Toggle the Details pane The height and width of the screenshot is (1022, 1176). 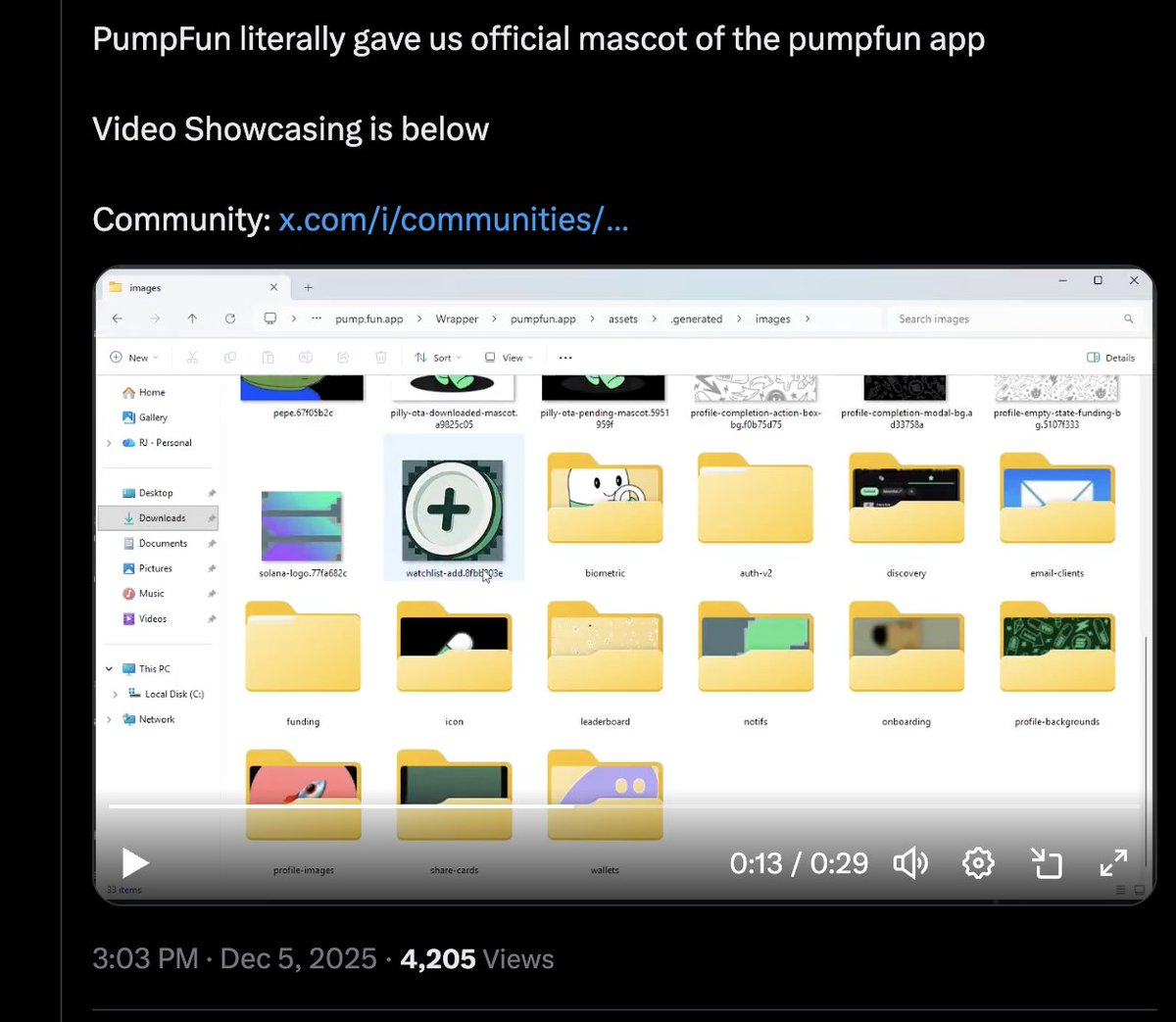pyautogui.click(x=1110, y=358)
